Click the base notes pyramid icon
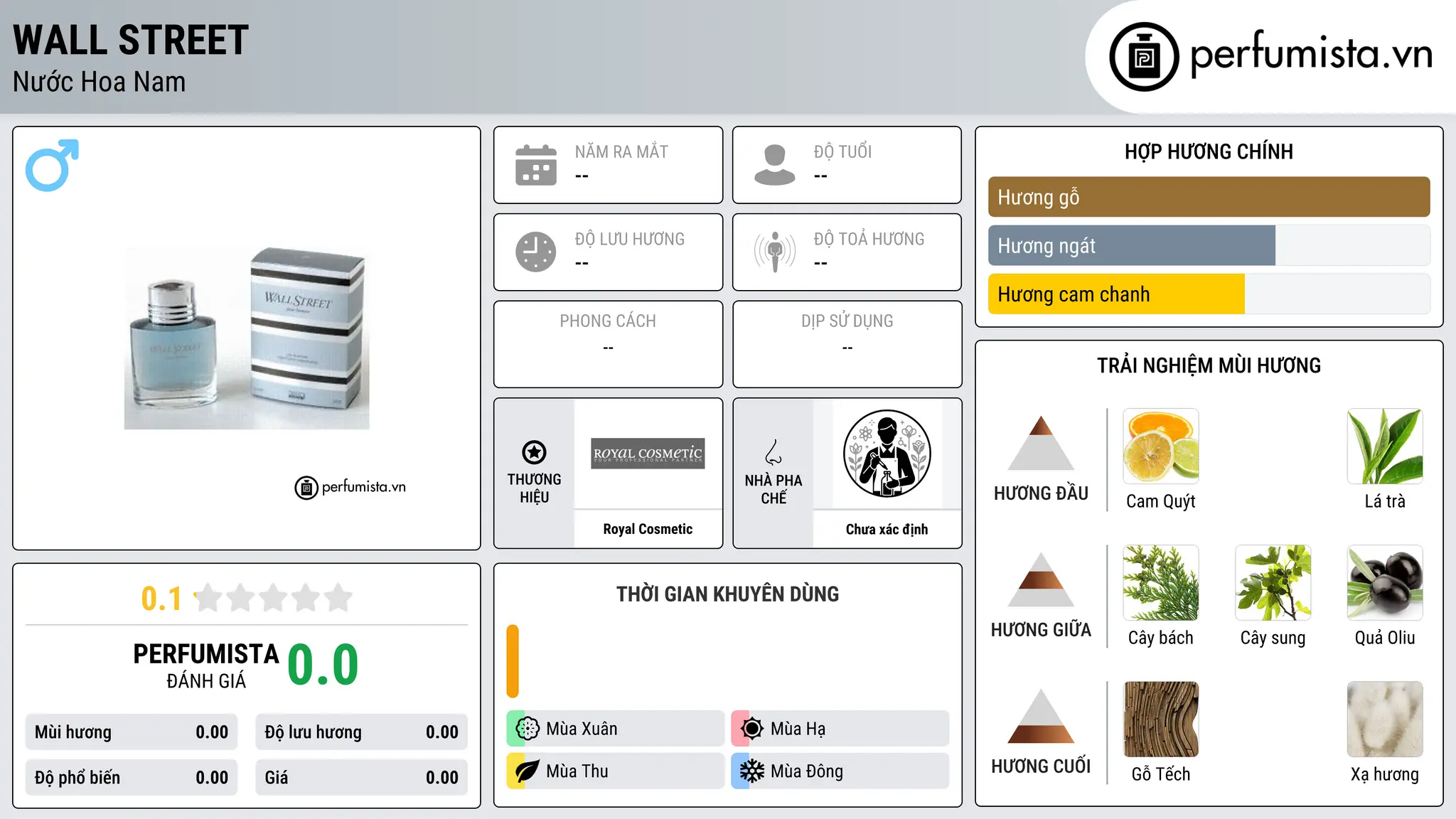 pos(1041,716)
